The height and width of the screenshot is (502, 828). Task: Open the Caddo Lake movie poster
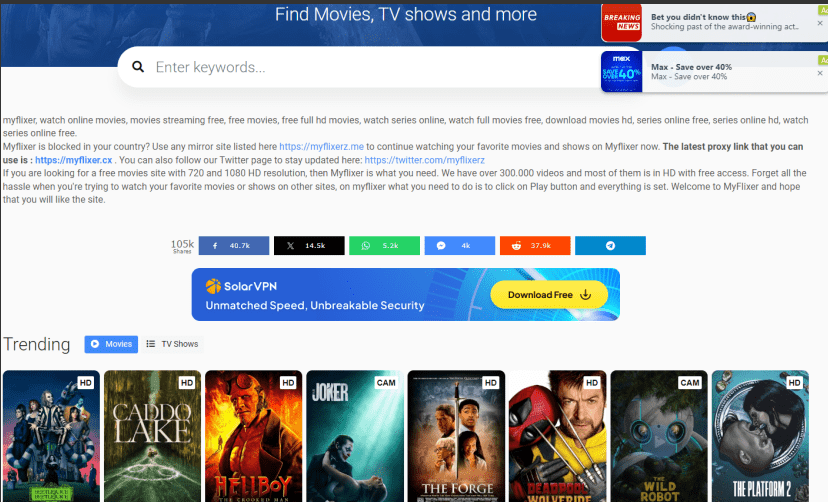click(x=152, y=436)
